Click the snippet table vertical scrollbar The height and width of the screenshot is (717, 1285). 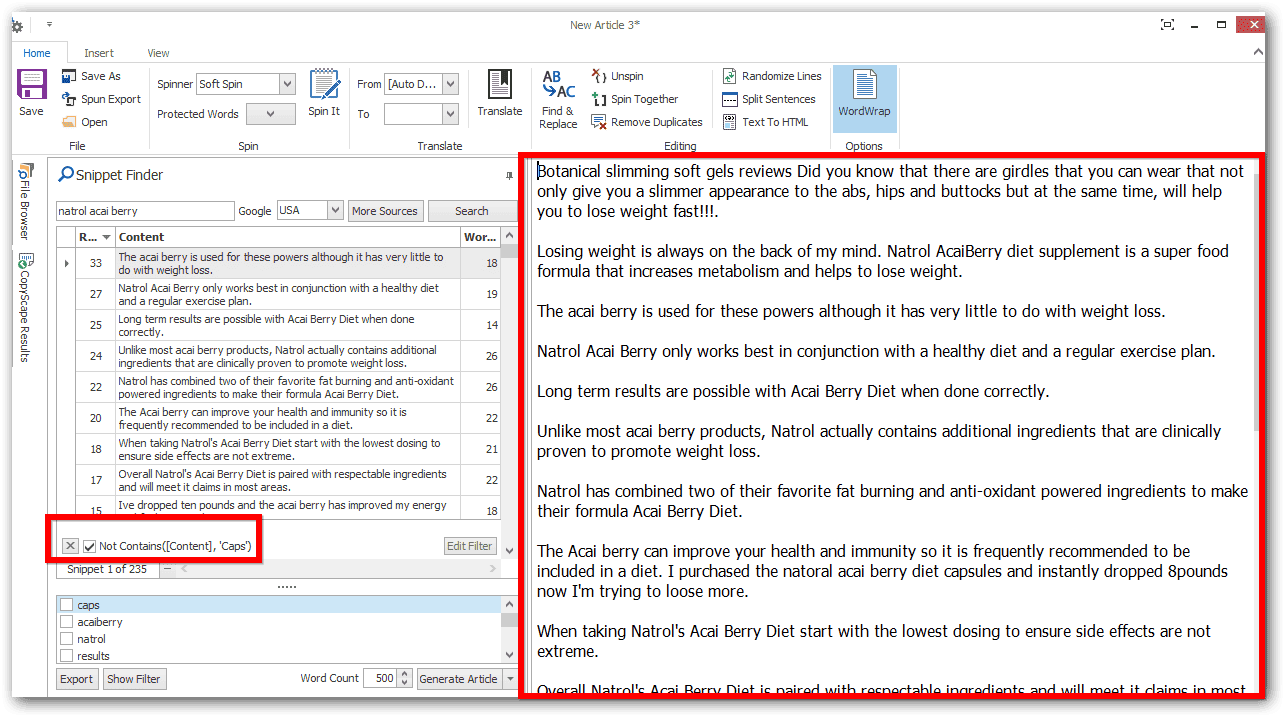509,392
